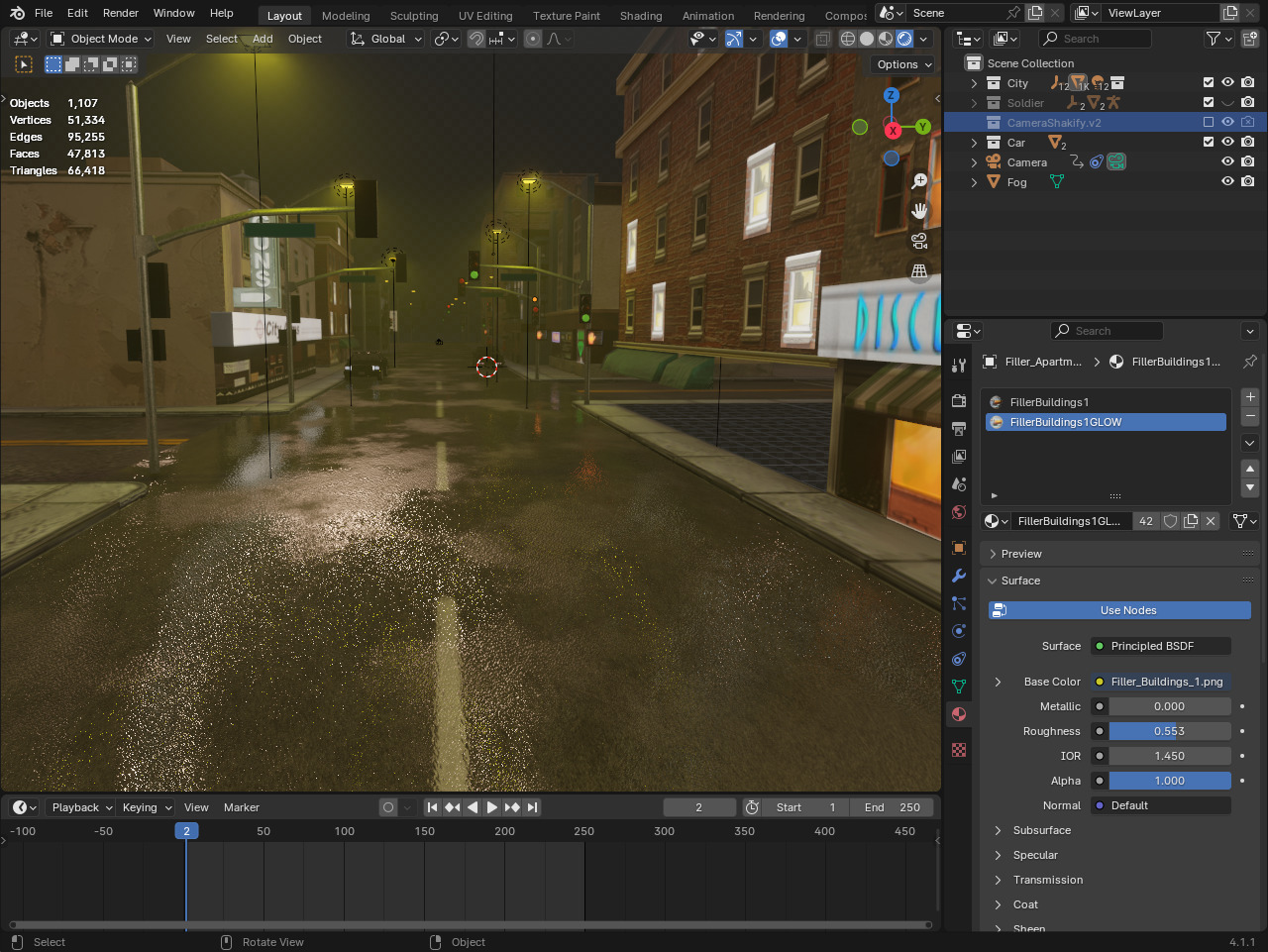The image size is (1268, 952).
Task: Open the viewport Add menu
Action: (x=263, y=39)
